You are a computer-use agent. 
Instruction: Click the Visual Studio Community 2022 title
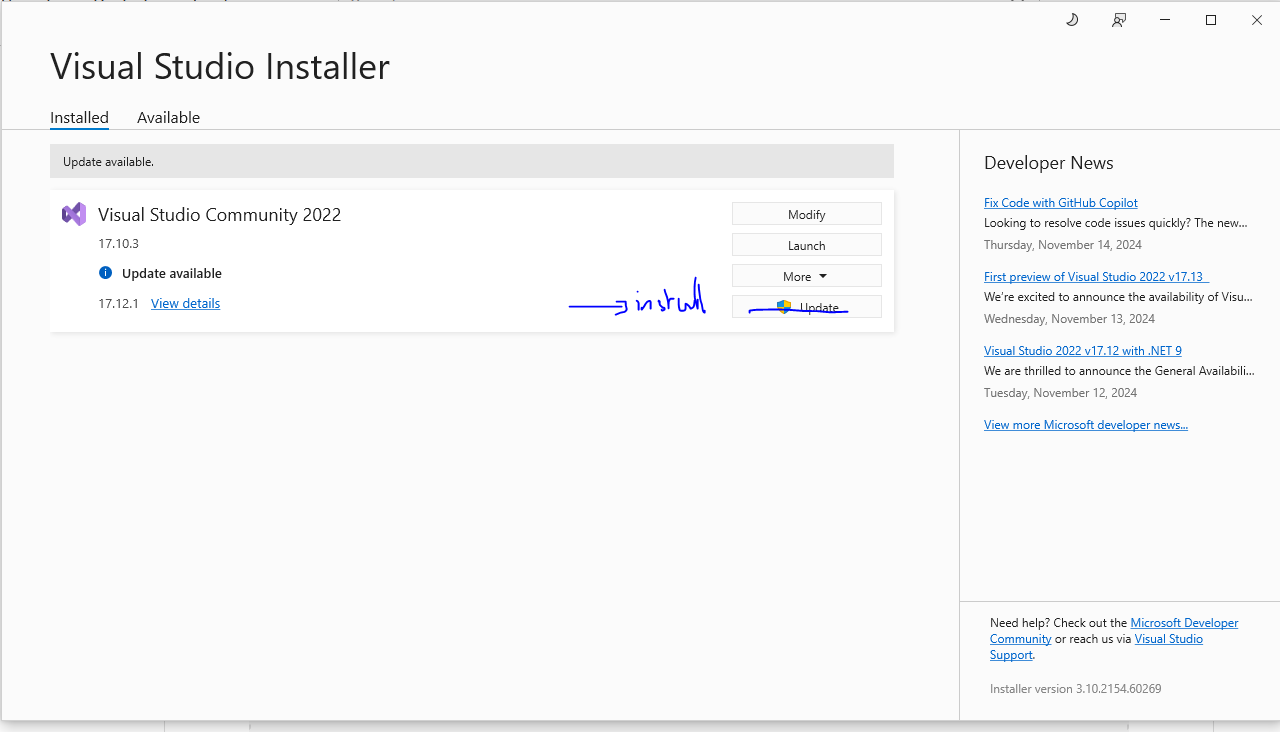pos(219,214)
